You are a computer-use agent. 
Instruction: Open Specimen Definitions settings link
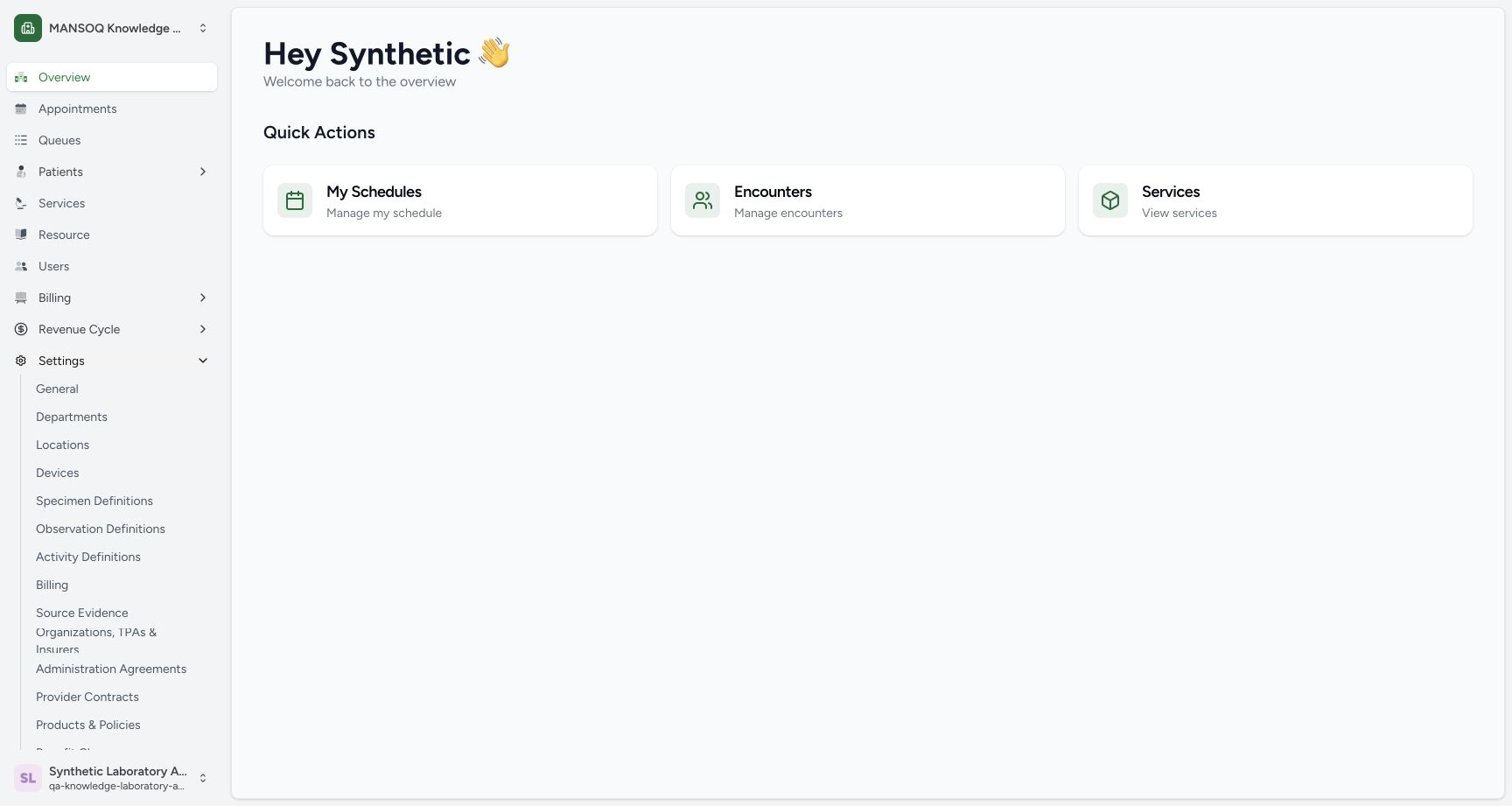[94, 501]
